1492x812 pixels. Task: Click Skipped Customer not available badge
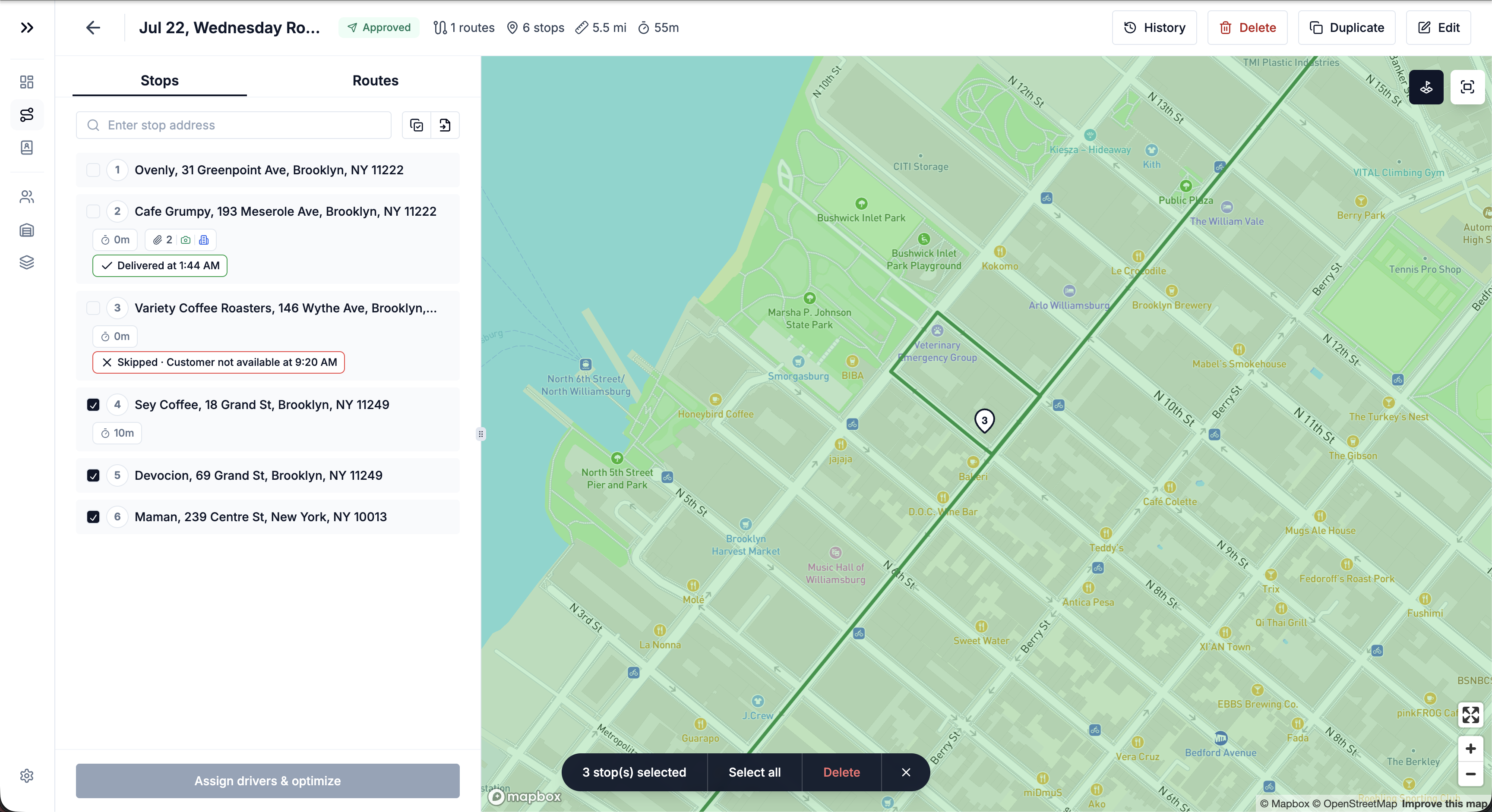tap(218, 362)
